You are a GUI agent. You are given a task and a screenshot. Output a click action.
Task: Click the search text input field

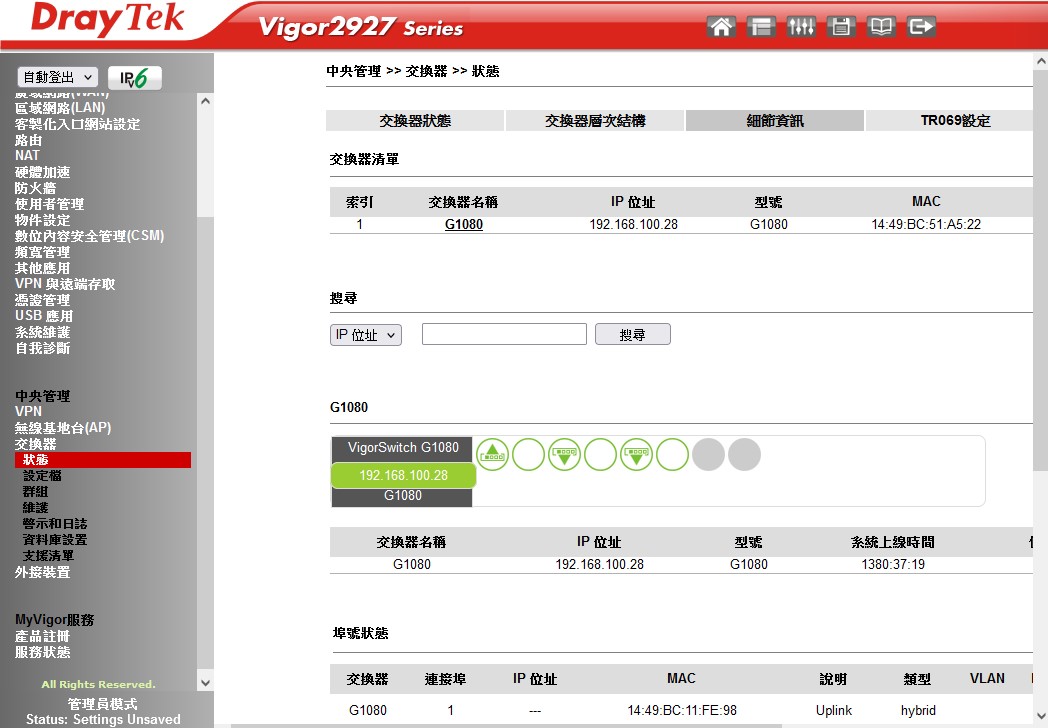pyautogui.click(x=504, y=335)
